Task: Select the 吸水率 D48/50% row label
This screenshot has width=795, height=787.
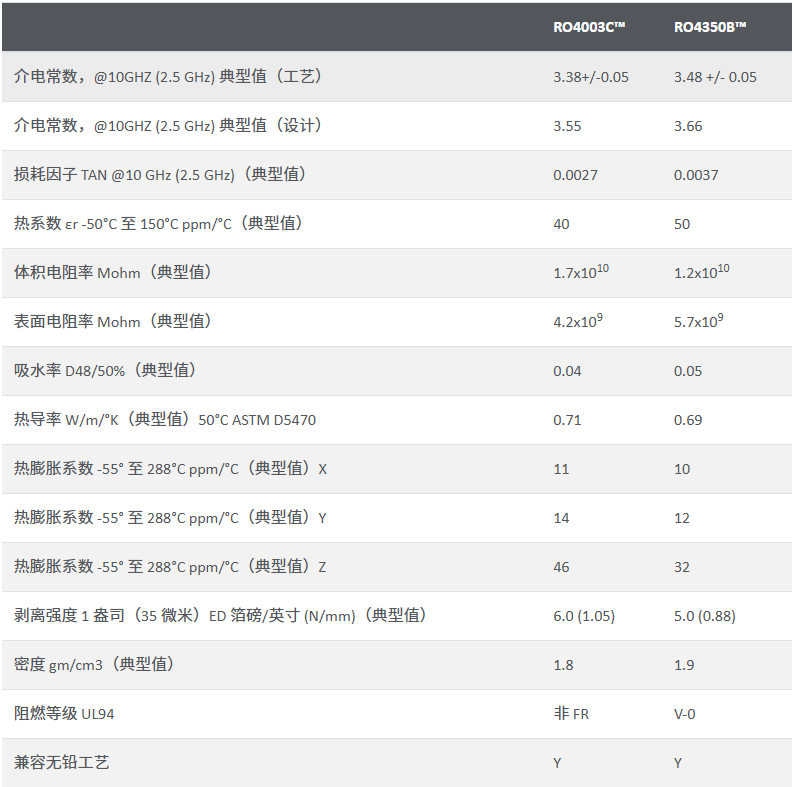Action: (x=104, y=371)
